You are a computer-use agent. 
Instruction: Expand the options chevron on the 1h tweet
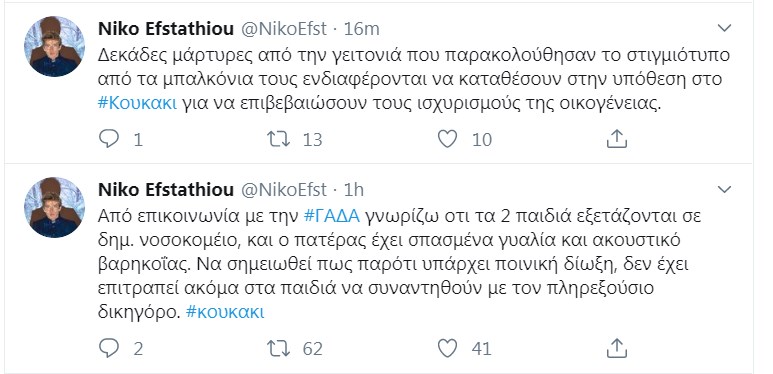pos(724,189)
